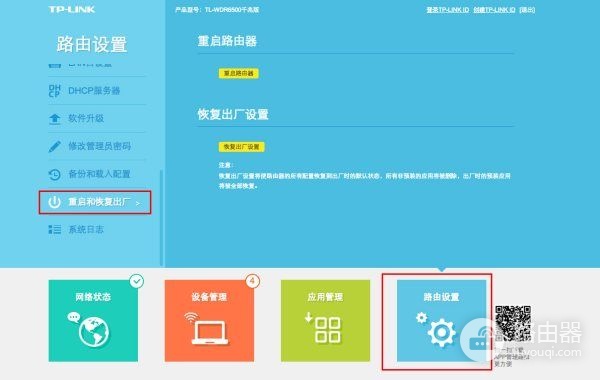
Task: Open the 设备管理 laptop tile
Action: pyautogui.click(x=209, y=321)
